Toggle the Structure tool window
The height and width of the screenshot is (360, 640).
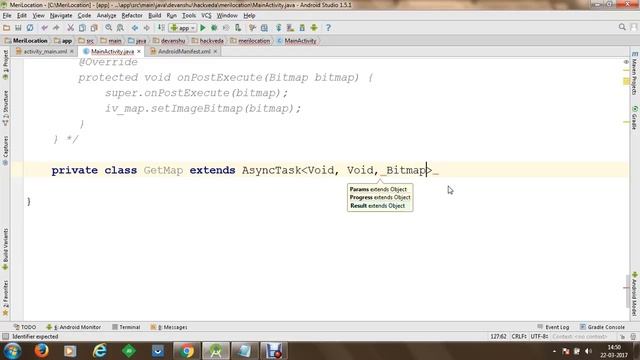tap(5, 108)
